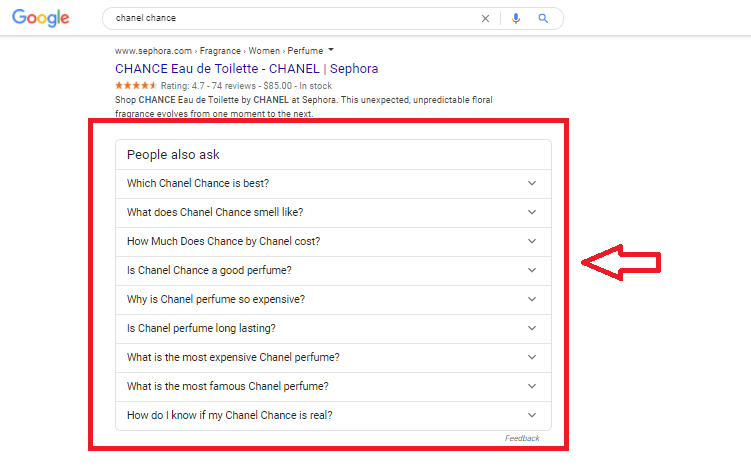Click the Feedback link below the questions

click(521, 438)
